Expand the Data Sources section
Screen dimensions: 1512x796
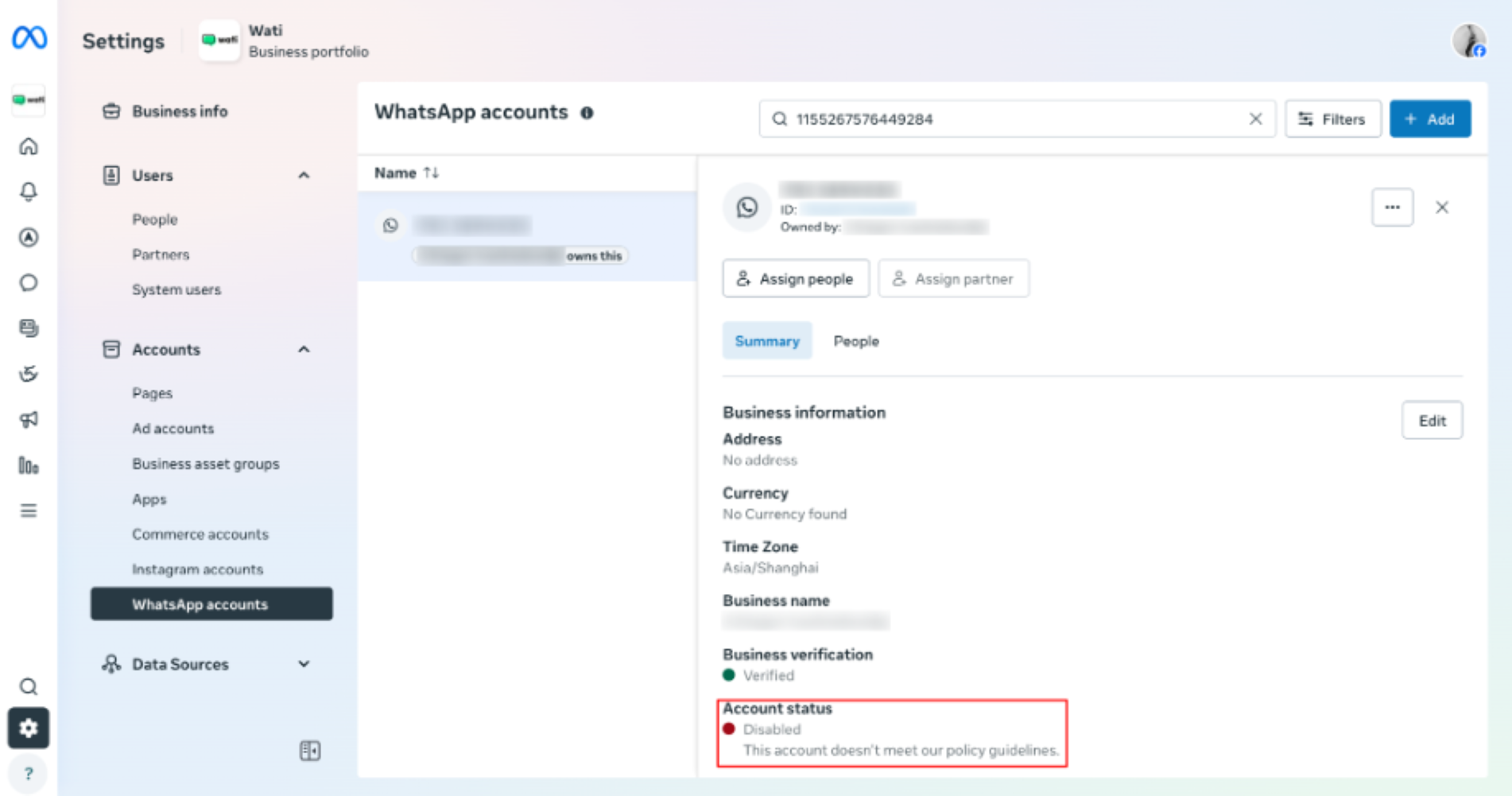pyautogui.click(x=304, y=664)
